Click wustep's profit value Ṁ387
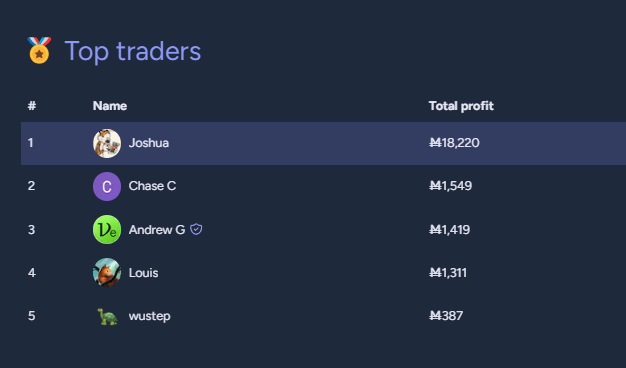 446,316
